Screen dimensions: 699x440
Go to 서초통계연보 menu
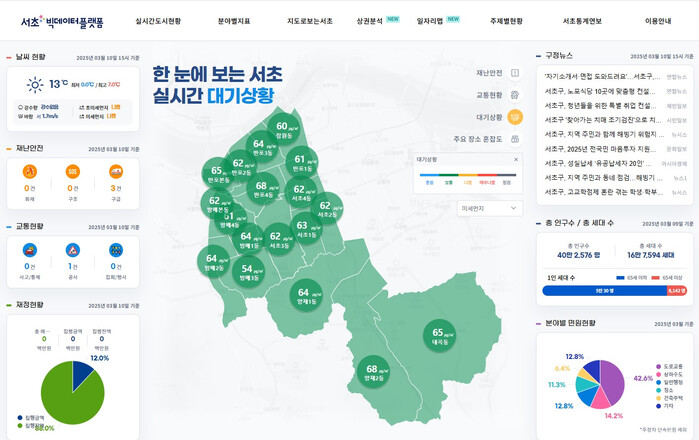(582, 20)
